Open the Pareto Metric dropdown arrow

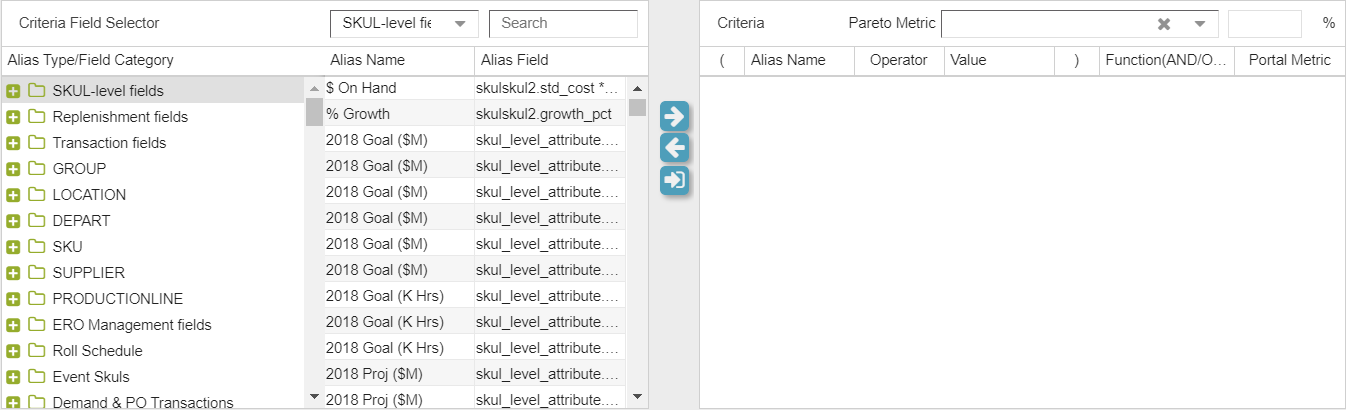[1200, 24]
